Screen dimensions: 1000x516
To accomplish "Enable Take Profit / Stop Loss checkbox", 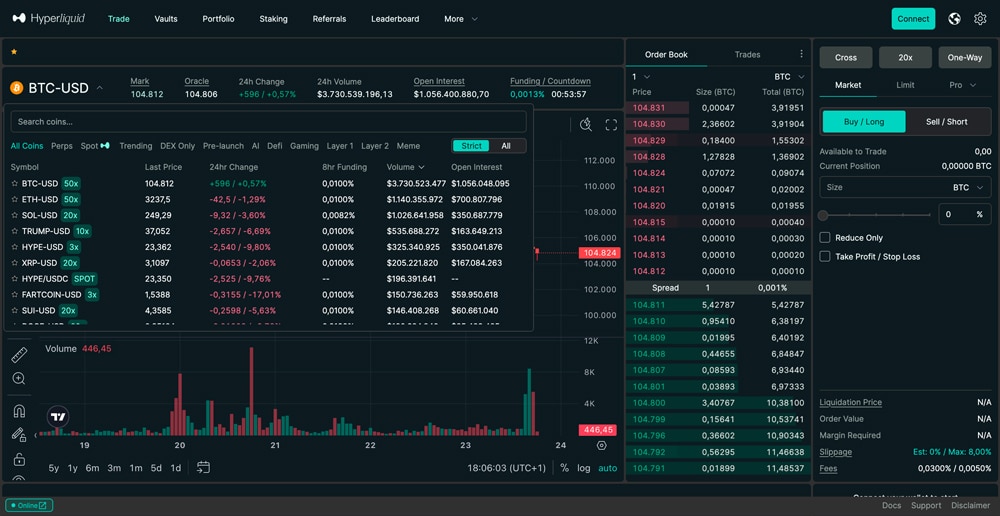I will (x=825, y=256).
